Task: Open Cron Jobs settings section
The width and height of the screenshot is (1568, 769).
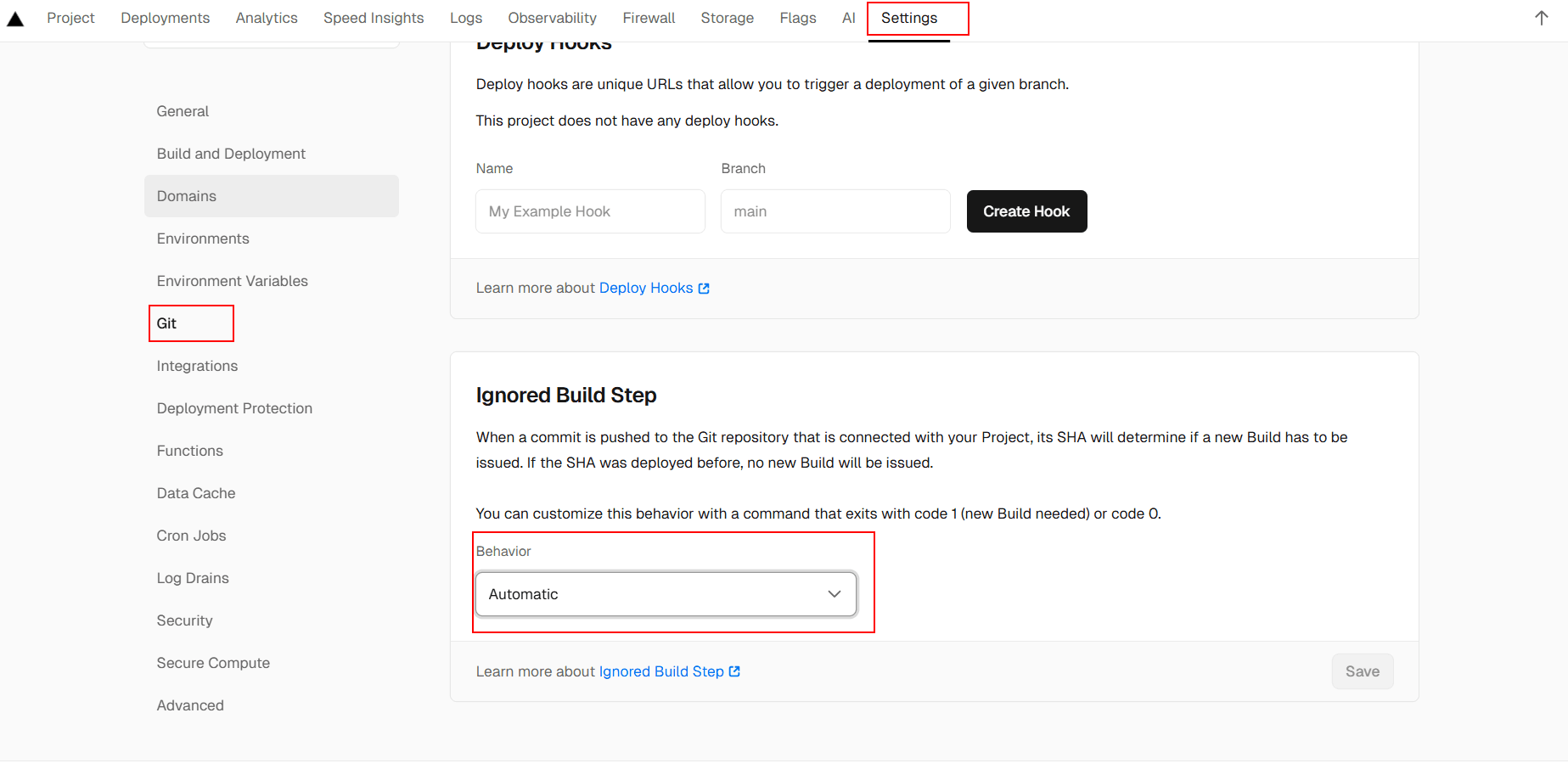Action: point(191,536)
